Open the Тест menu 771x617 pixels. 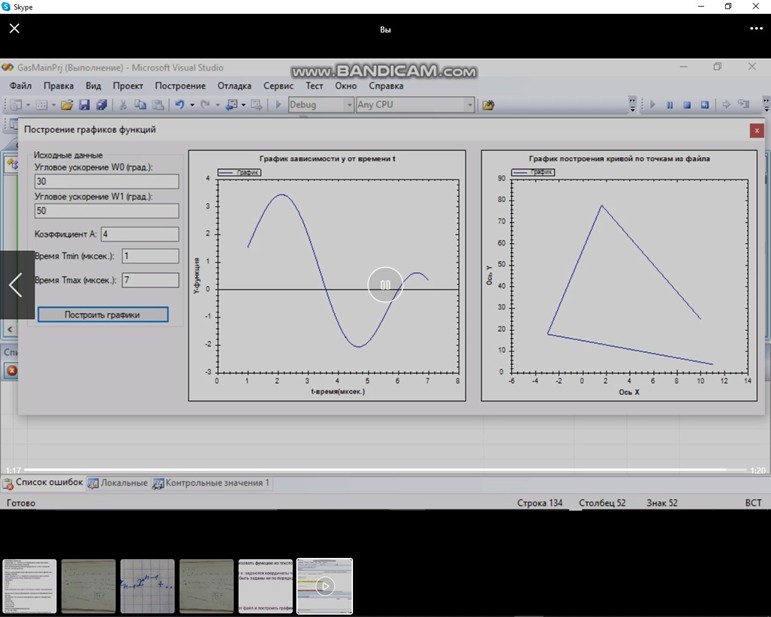point(314,86)
